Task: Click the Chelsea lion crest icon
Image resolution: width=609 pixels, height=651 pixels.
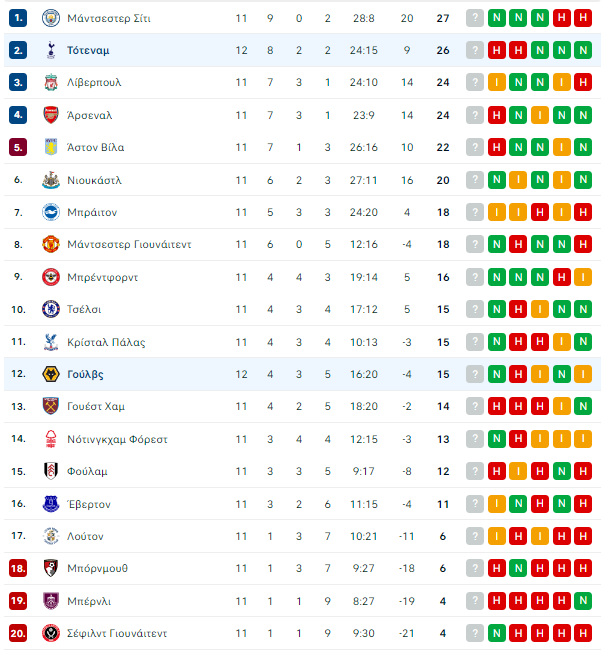Action: point(51,309)
